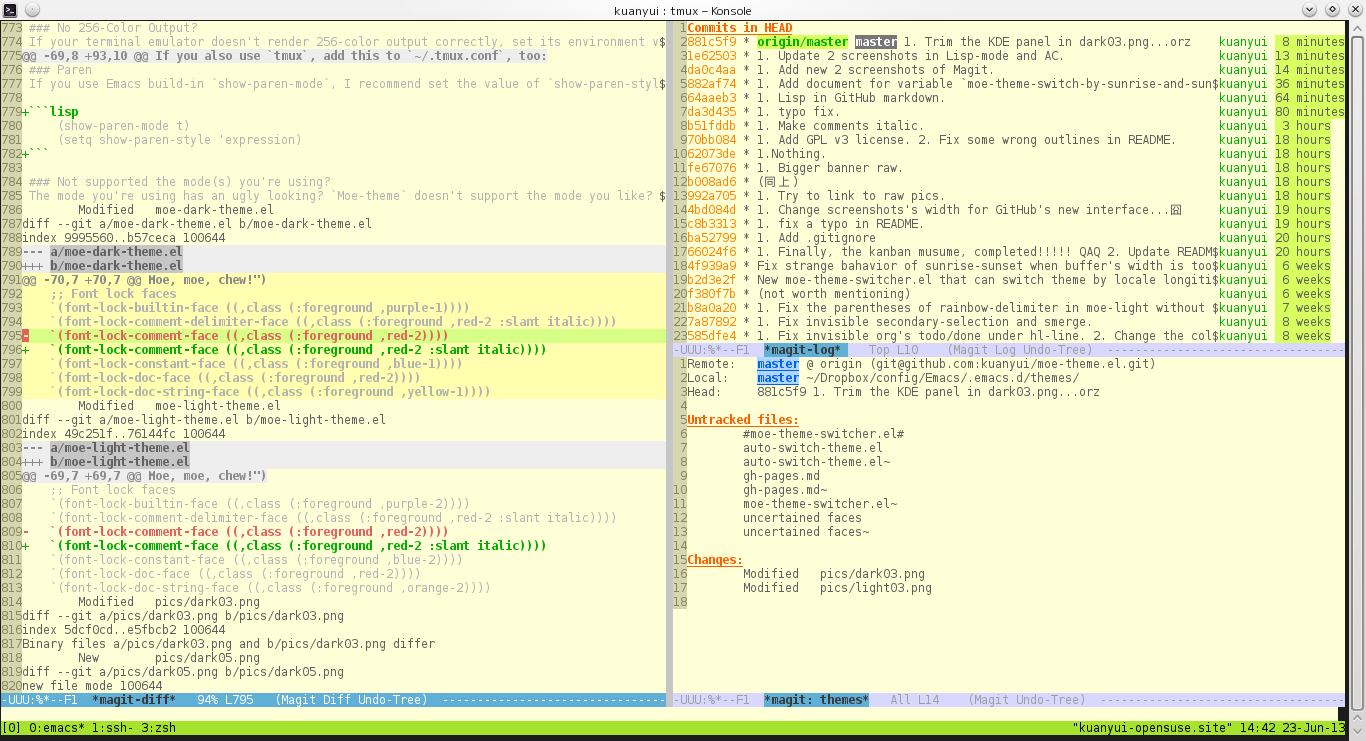The height and width of the screenshot is (741, 1366).
Task: Click the Head: 881c5f9 status line
Action: (x=893, y=392)
